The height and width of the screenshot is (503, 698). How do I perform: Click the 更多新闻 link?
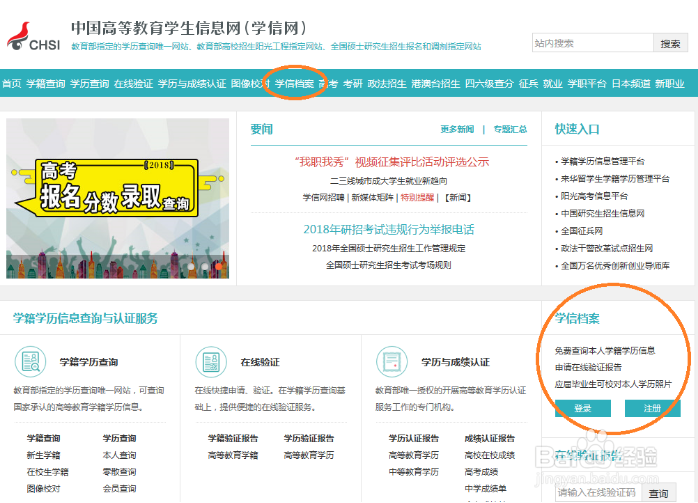tap(457, 129)
